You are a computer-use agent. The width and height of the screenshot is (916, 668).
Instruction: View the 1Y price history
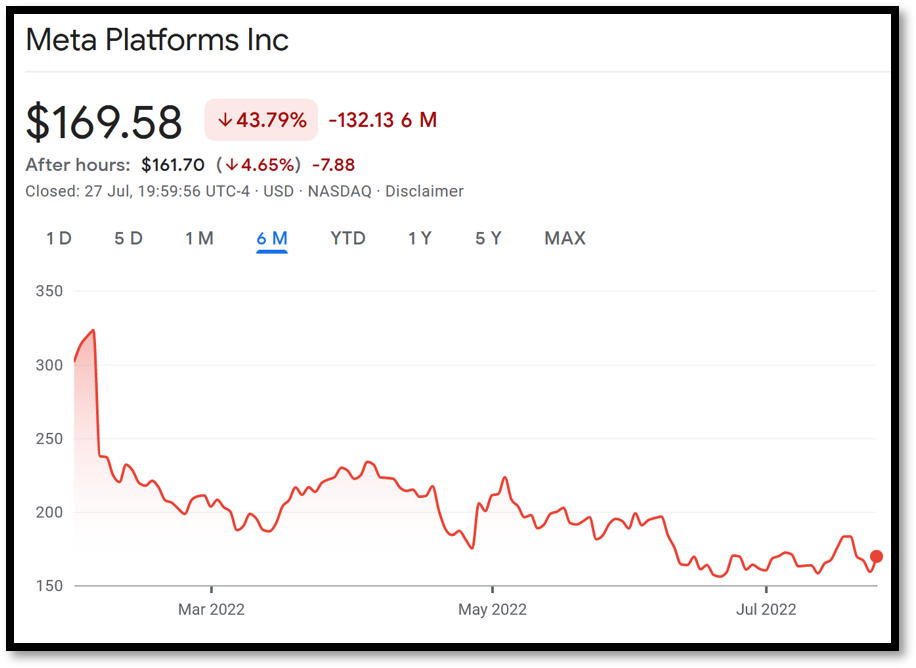(x=420, y=238)
